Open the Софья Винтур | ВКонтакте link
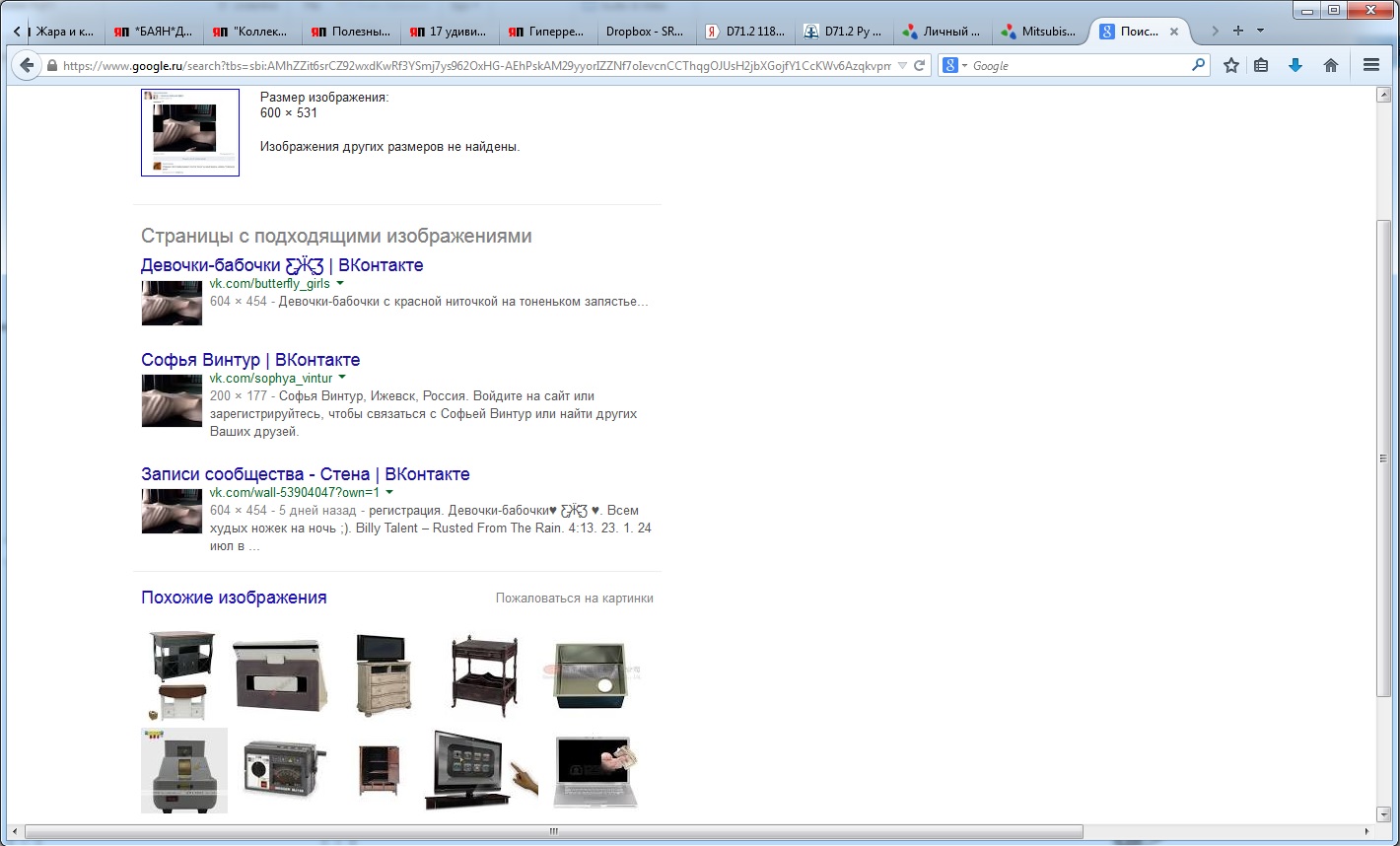 pos(250,360)
